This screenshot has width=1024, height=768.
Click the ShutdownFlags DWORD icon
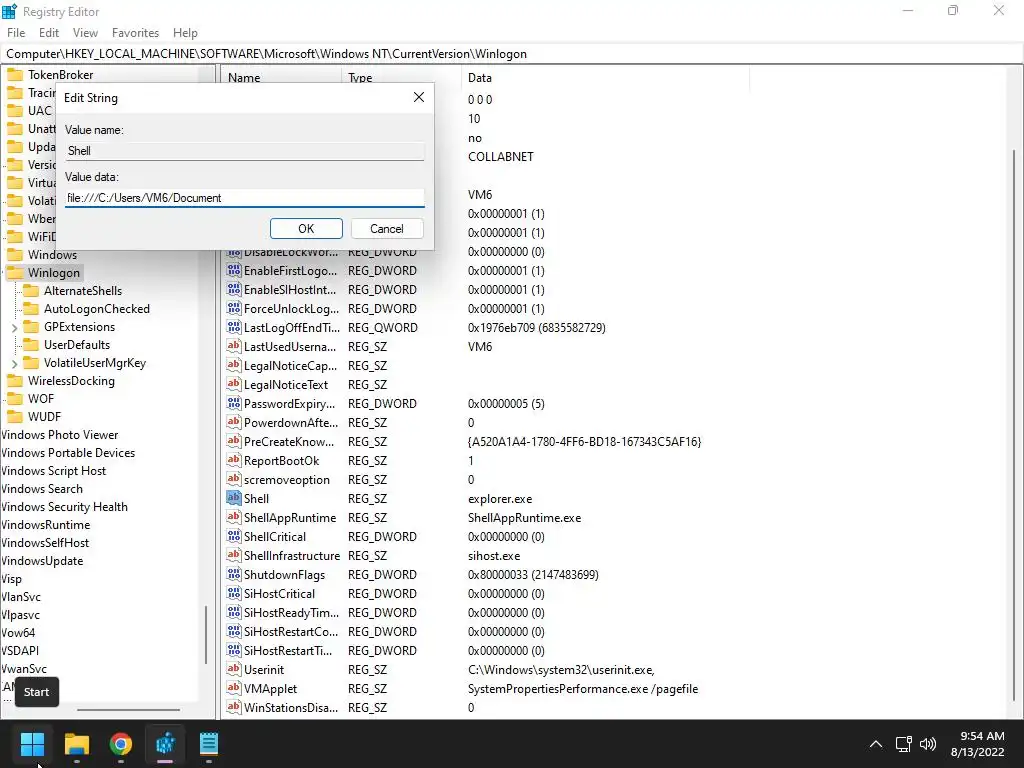[x=233, y=574]
